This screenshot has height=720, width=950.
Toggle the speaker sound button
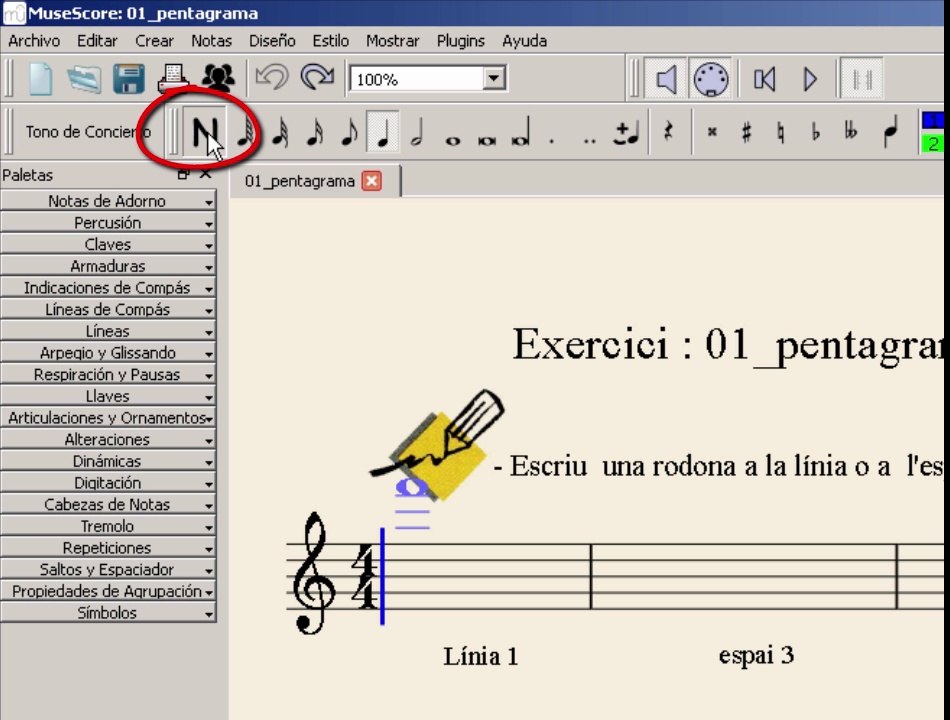666,79
